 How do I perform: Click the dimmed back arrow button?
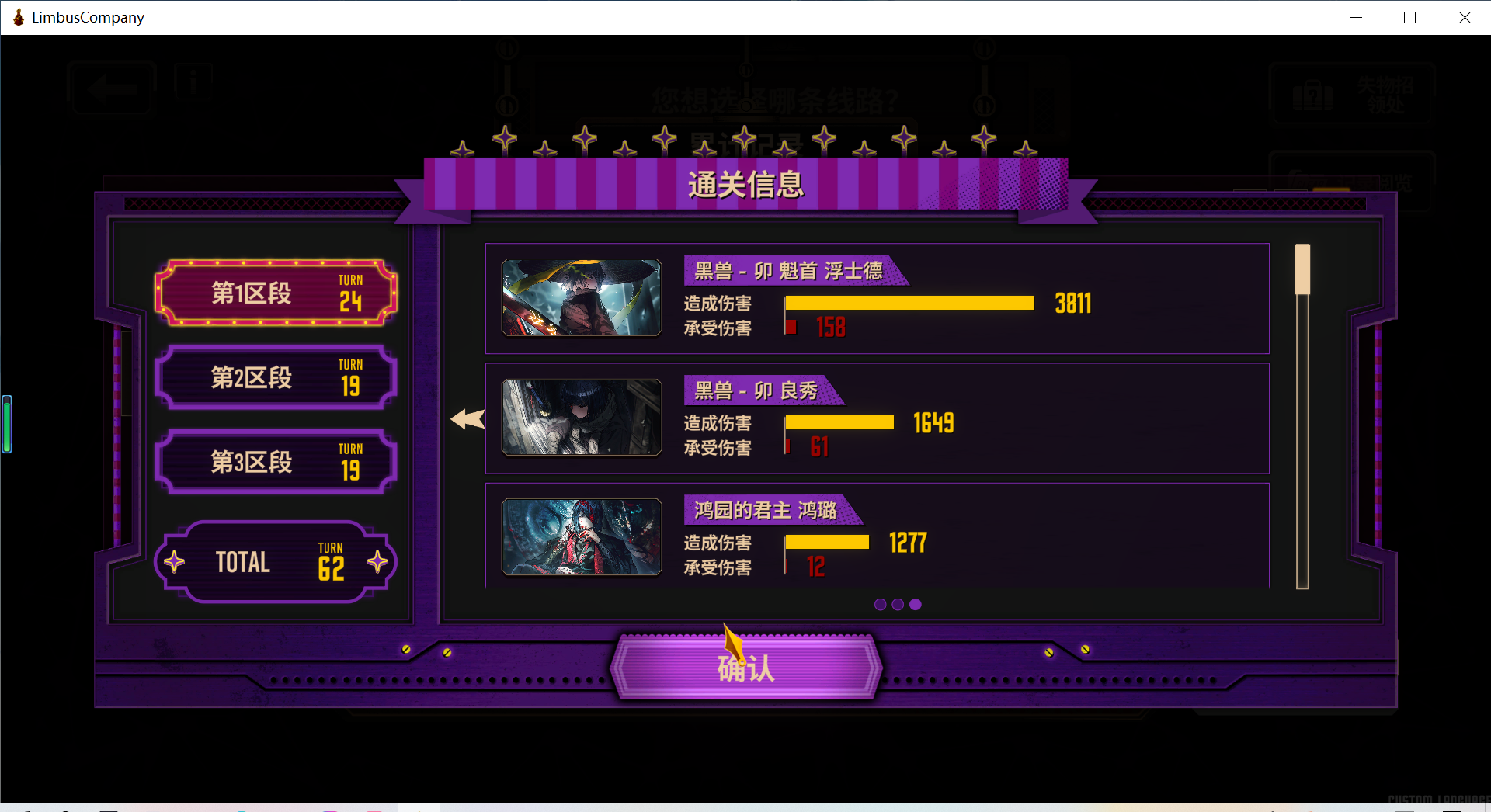coord(113,88)
